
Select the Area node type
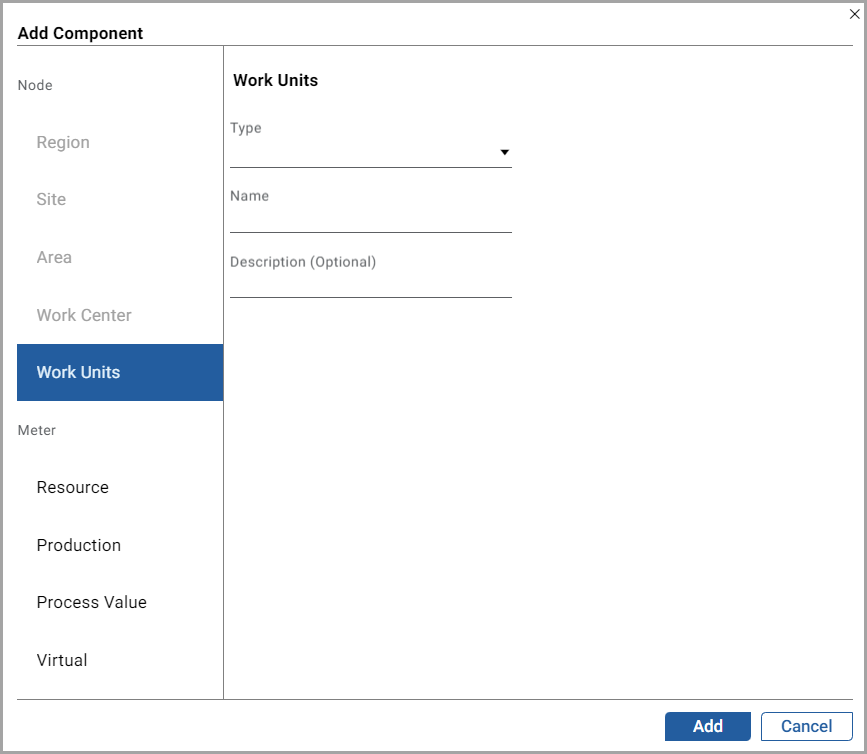click(x=54, y=258)
